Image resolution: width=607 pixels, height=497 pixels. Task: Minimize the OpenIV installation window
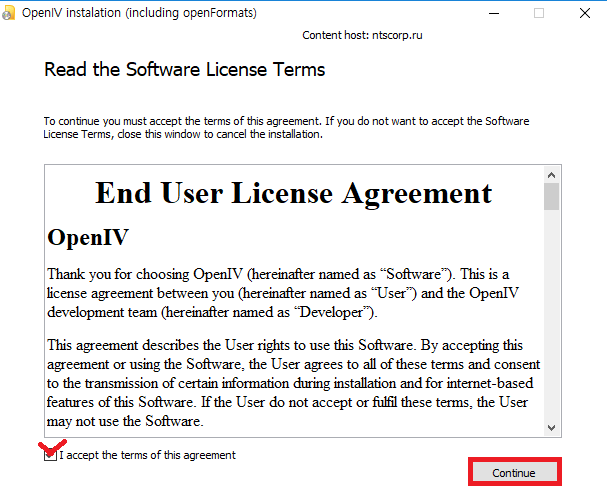tap(494, 13)
